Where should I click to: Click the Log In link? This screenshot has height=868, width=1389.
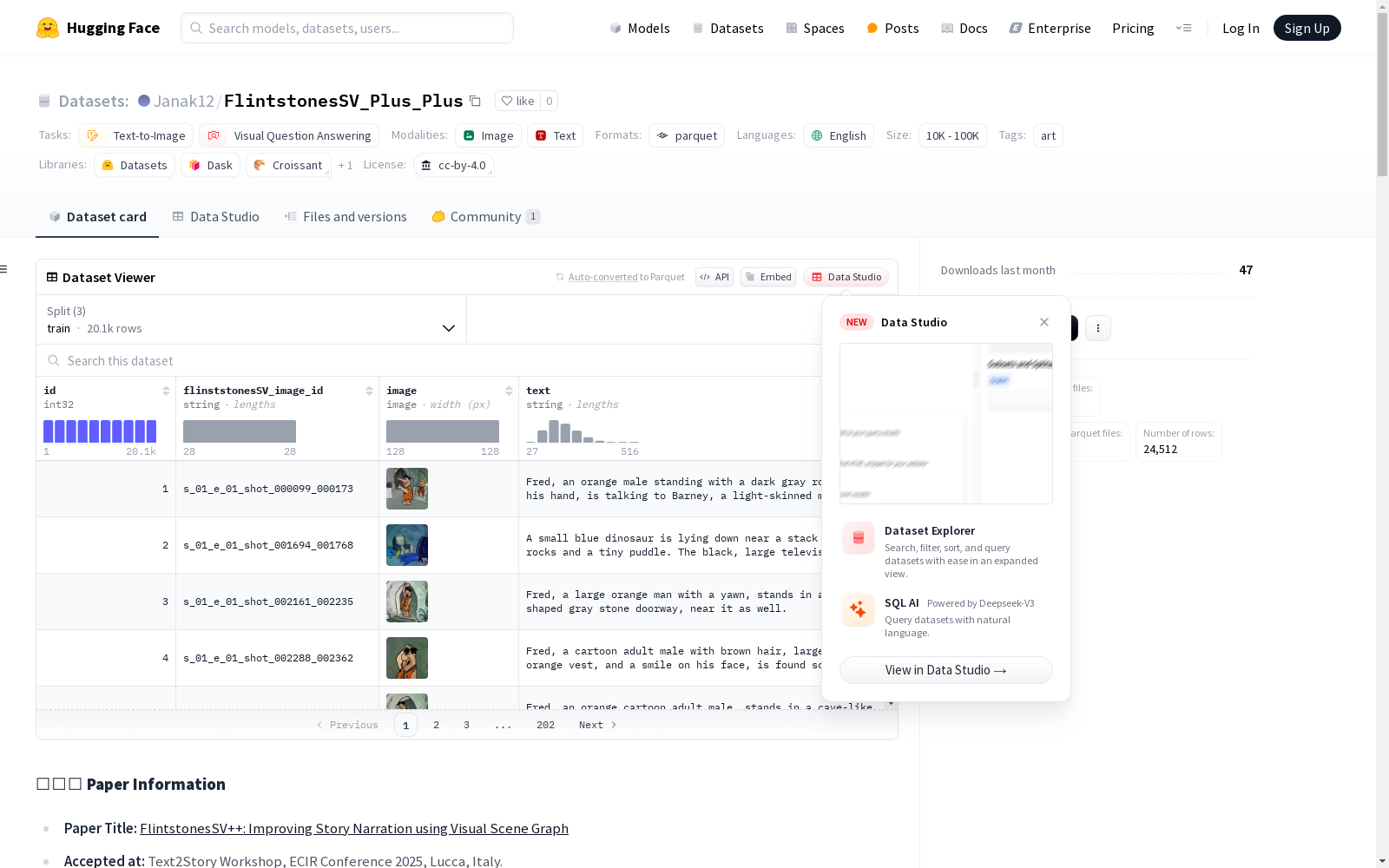pos(1241,28)
